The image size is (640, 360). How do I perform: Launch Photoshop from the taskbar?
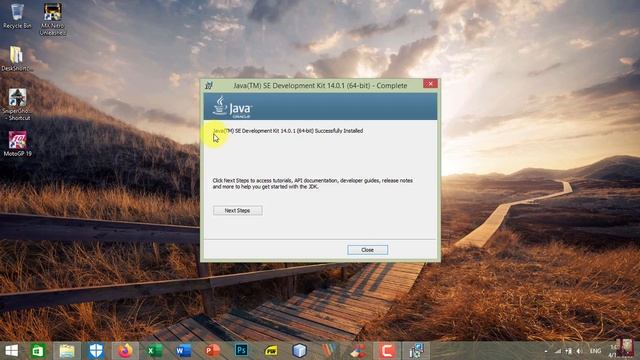242,350
